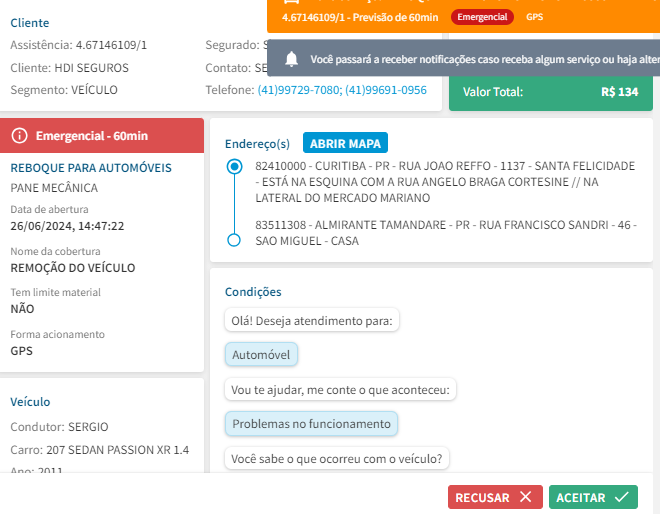
Task: Click the green Valor Total box
Action: coord(550,92)
